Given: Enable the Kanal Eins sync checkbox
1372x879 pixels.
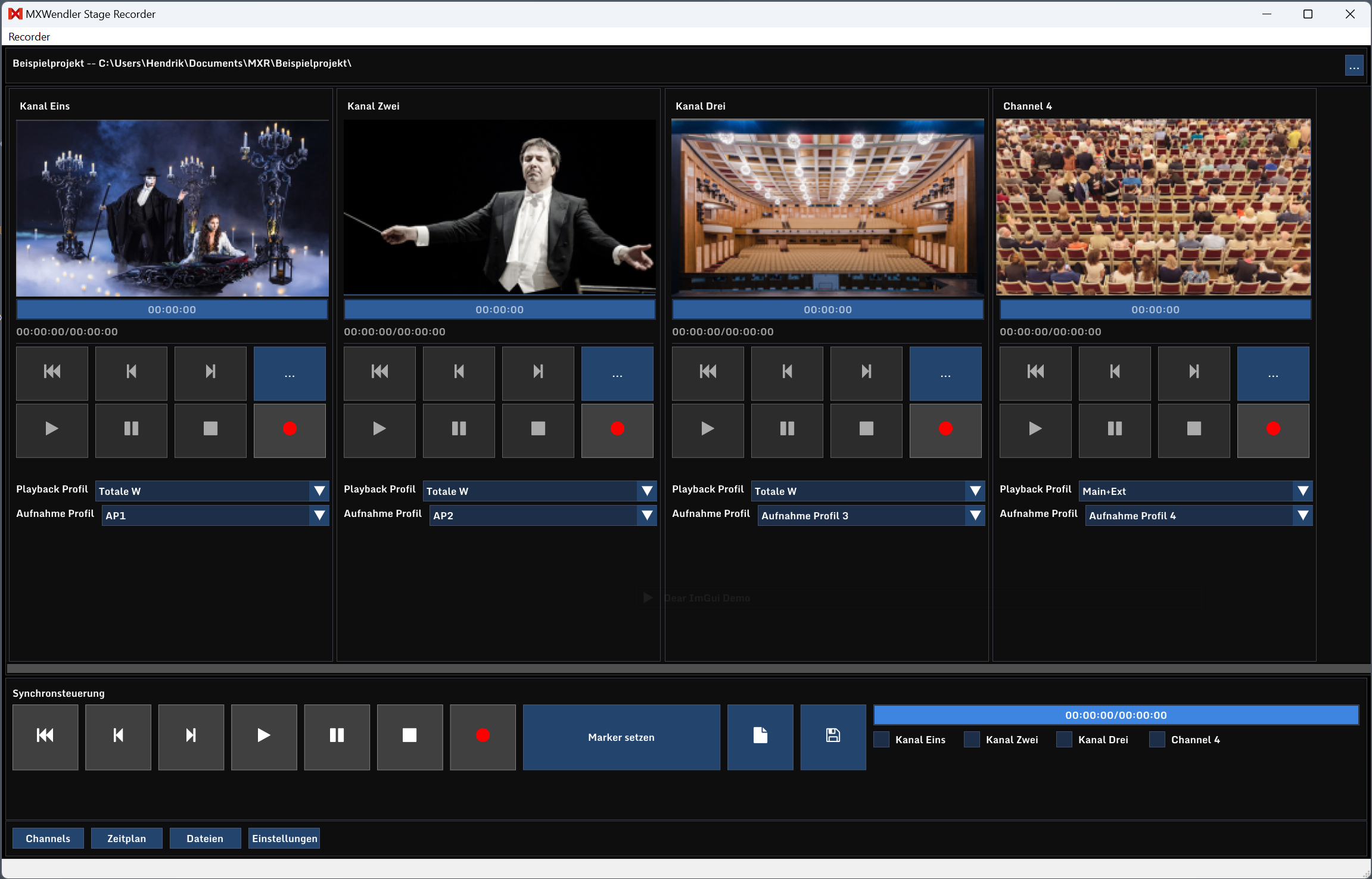Looking at the screenshot, I should click(882, 739).
